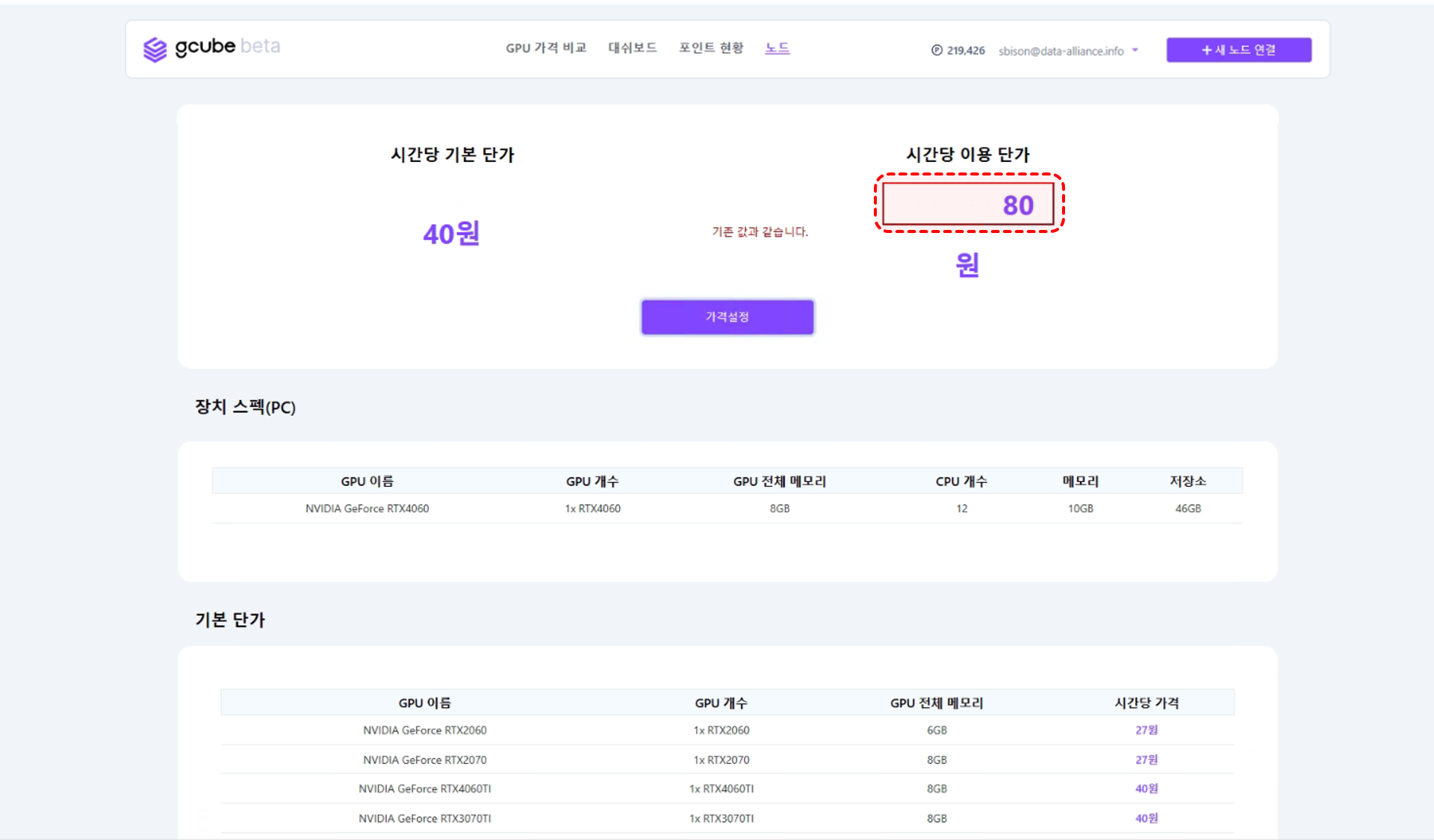This screenshot has width=1434, height=840.
Task: Go to the 대쉬보드 menu
Action: click(633, 48)
